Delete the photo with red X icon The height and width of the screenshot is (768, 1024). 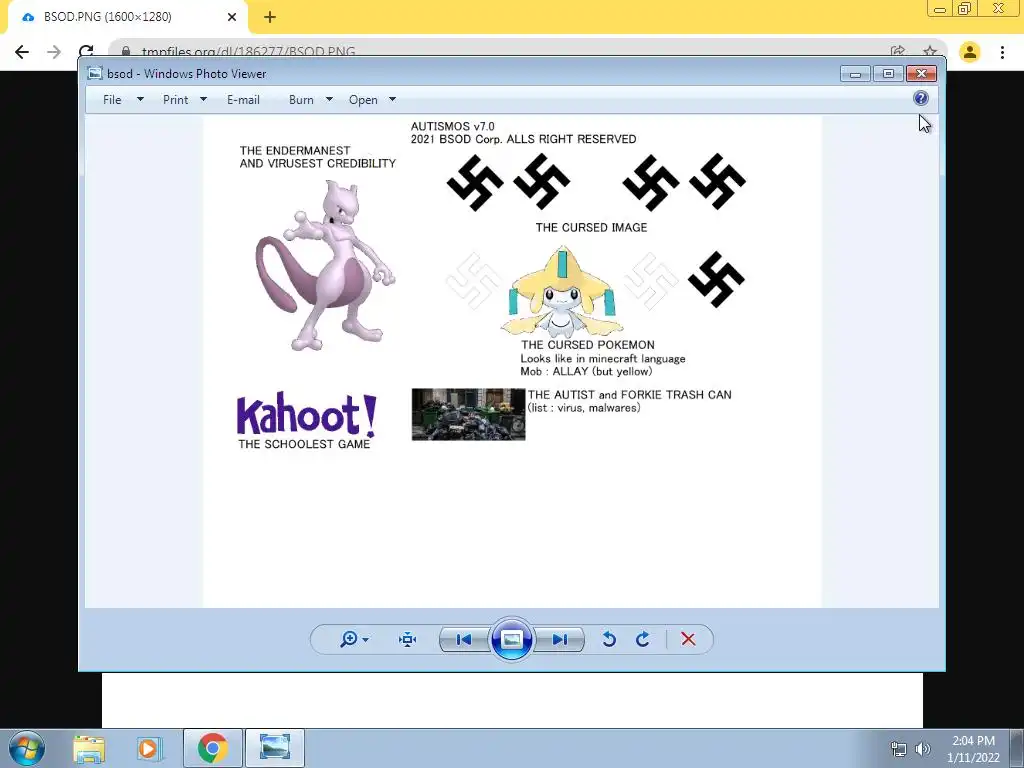(688, 639)
